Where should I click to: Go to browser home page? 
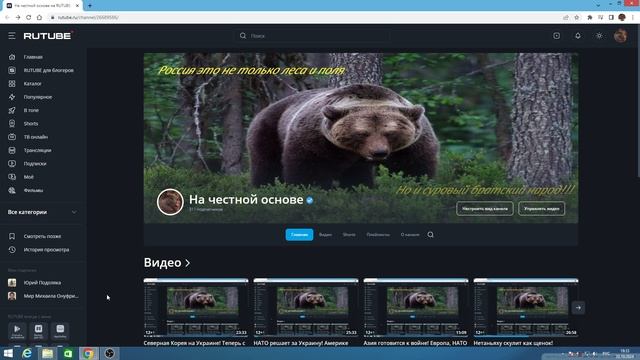point(39,18)
